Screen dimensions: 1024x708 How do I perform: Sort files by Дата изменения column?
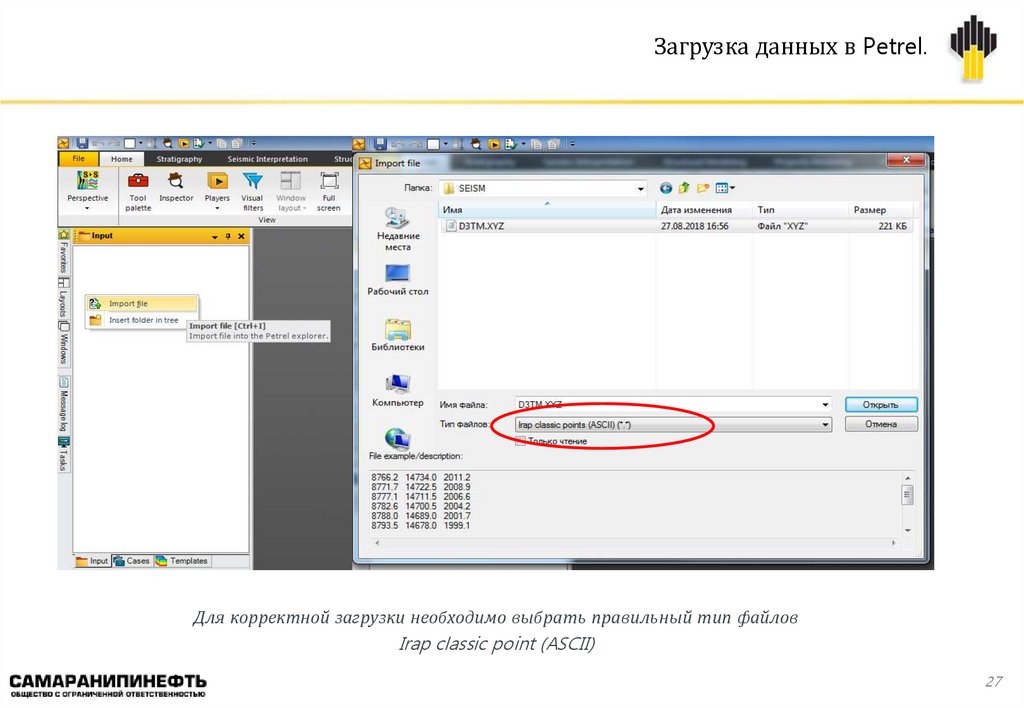703,210
